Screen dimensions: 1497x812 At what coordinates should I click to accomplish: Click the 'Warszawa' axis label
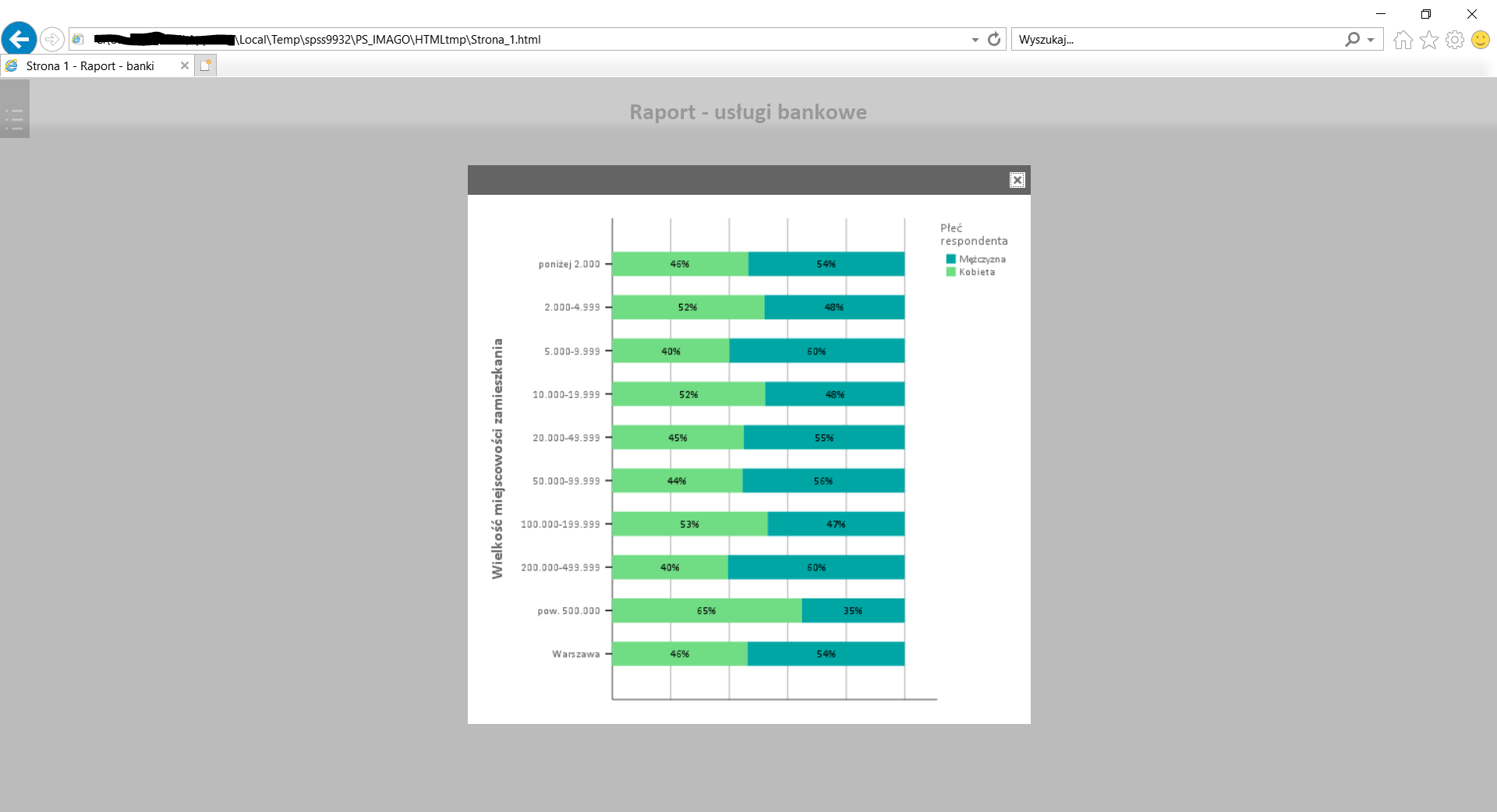pyautogui.click(x=576, y=655)
